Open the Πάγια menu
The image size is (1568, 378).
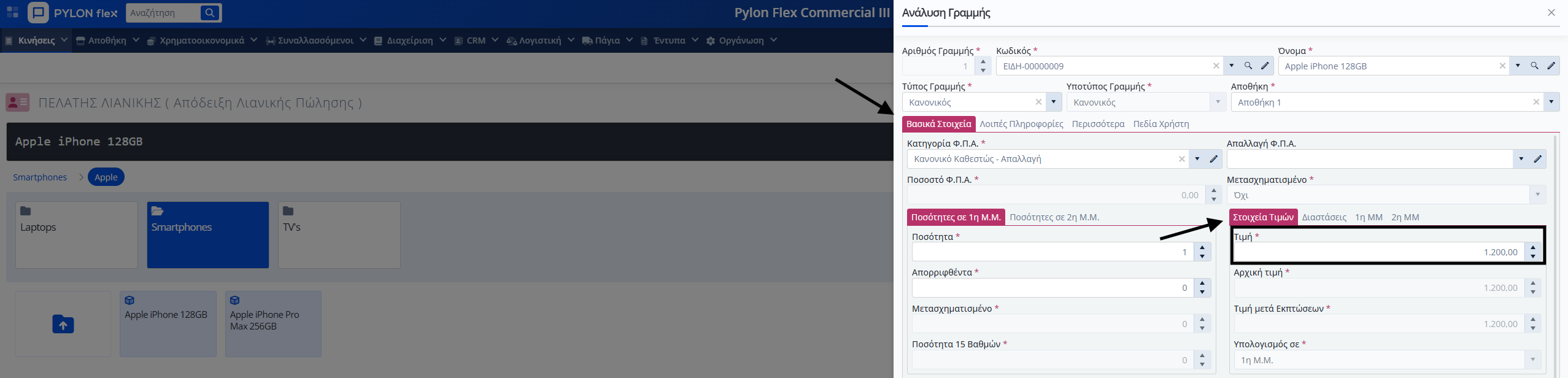tap(607, 40)
